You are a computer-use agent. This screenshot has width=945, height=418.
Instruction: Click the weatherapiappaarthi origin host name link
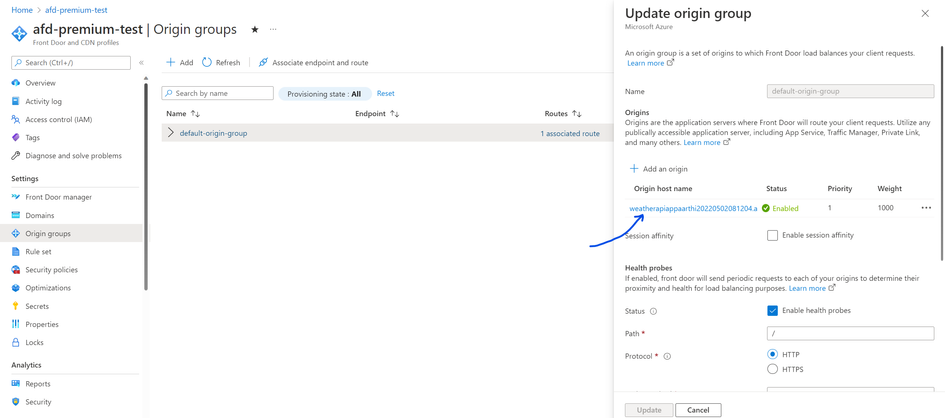tap(693, 208)
